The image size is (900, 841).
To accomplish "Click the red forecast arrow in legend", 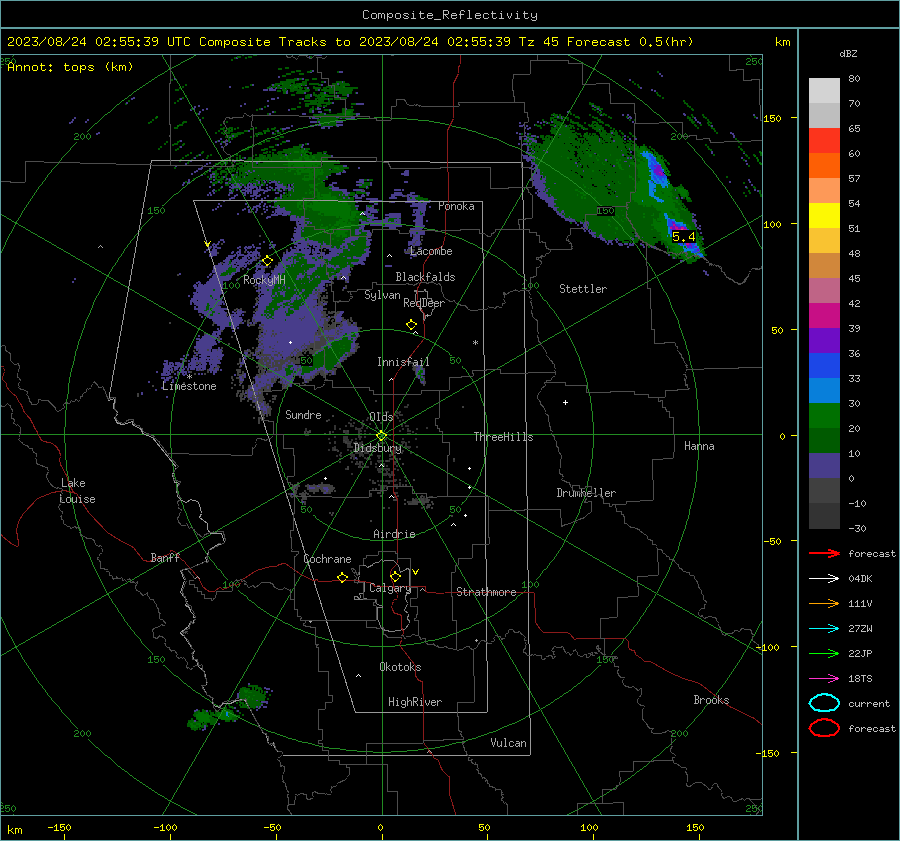I will pyautogui.click(x=824, y=553).
